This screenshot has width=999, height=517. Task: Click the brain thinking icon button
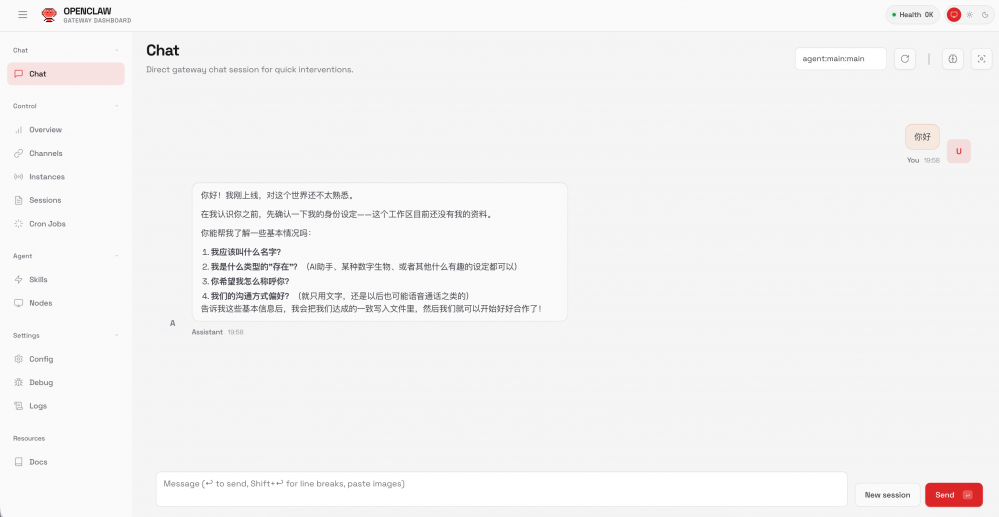[x=953, y=59]
